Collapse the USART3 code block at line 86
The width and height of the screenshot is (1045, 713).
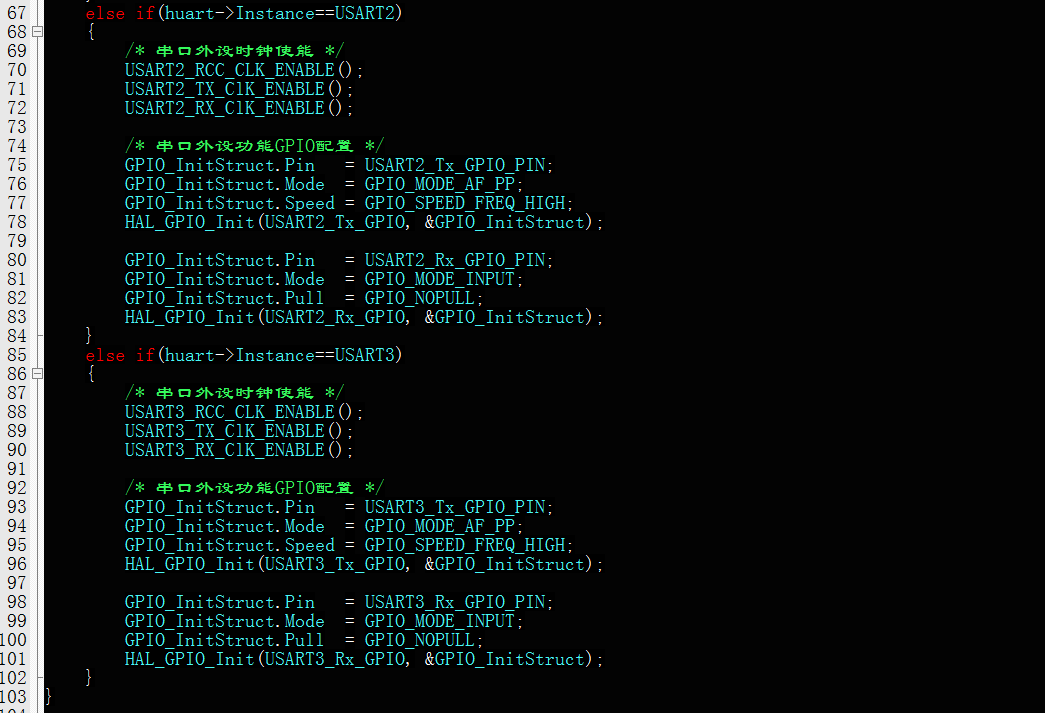[x=38, y=374]
